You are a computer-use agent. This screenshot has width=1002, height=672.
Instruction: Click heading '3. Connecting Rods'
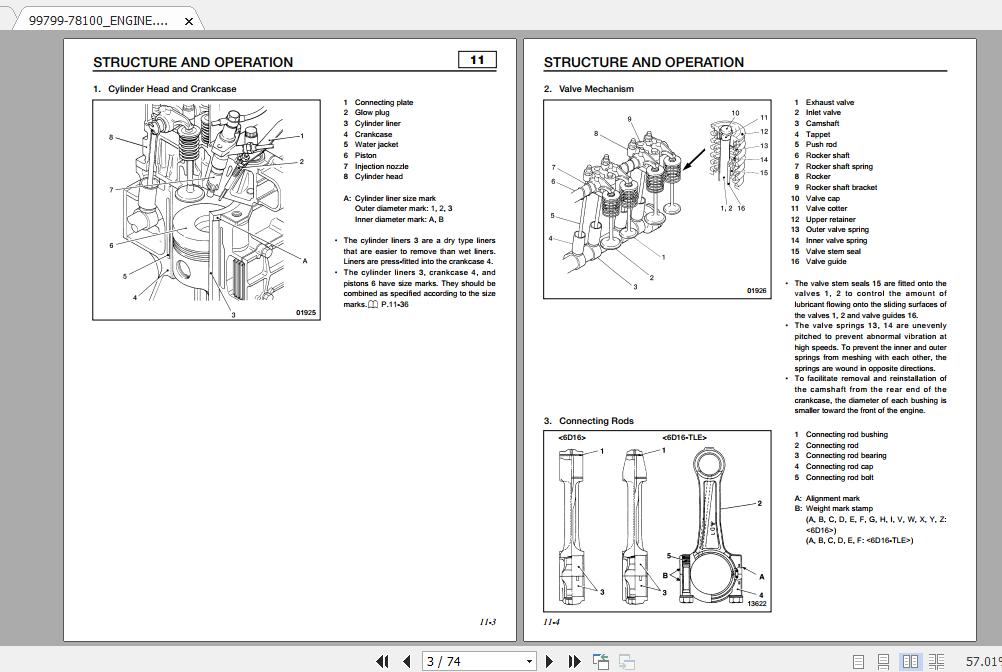[x=589, y=421]
